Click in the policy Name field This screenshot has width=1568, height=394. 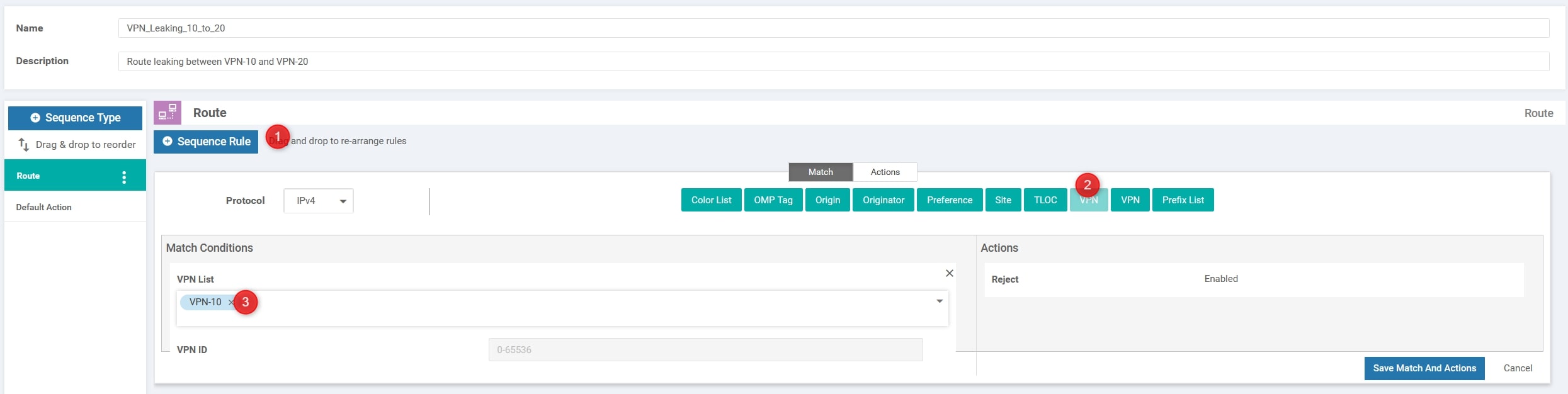[832, 28]
